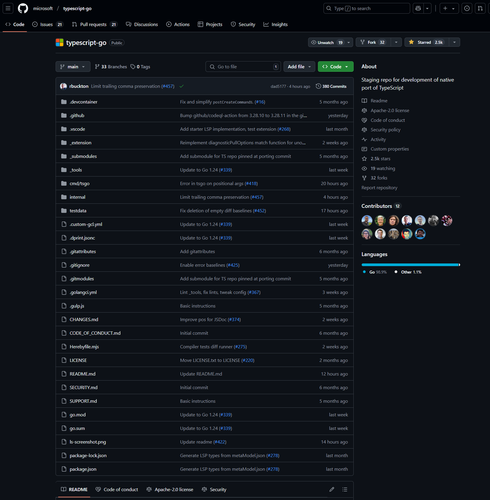The image size is (490, 500).
Task: Click the GitHub logo
Action: (23, 8)
